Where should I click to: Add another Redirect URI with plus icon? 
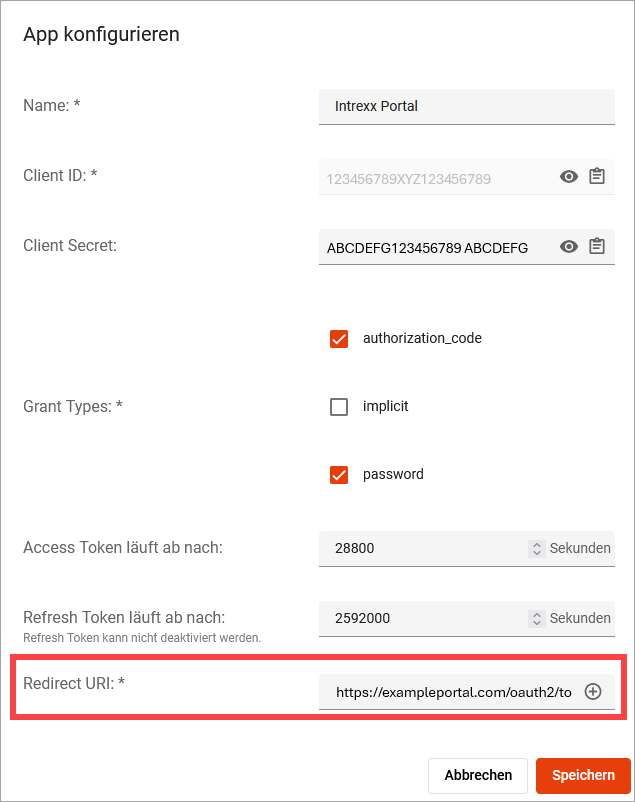593,692
